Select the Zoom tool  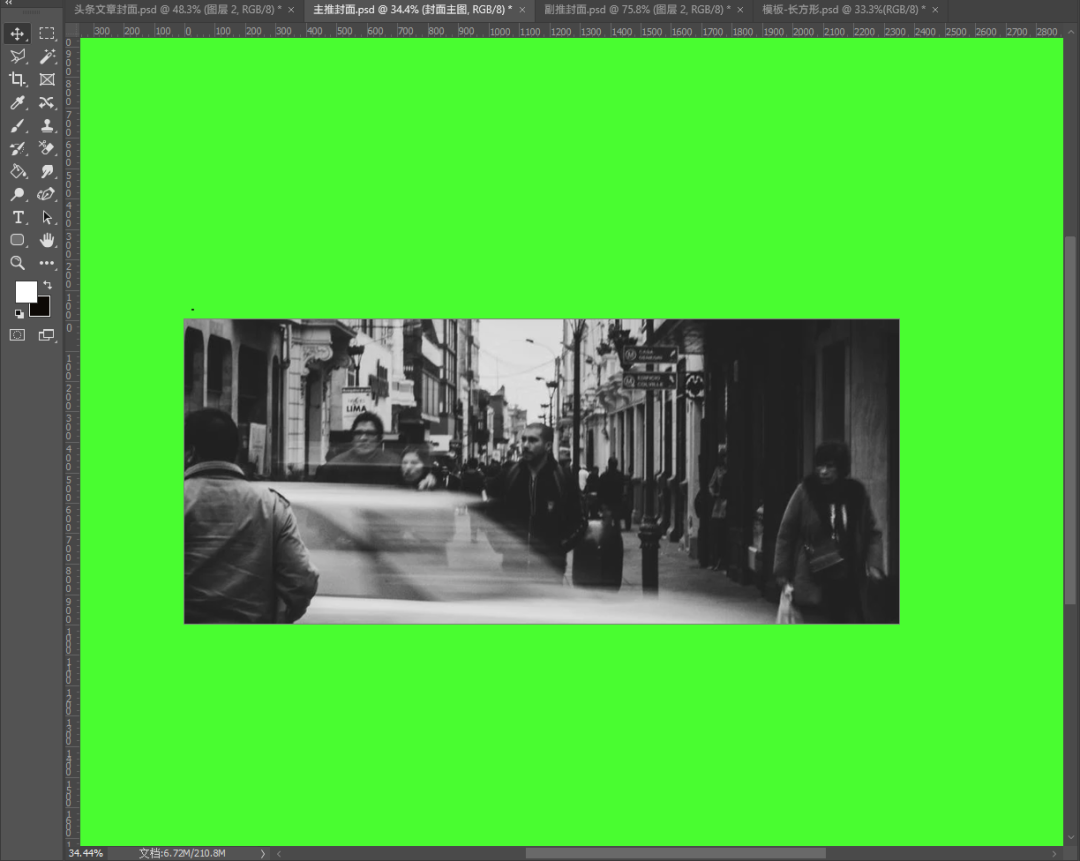[17, 262]
